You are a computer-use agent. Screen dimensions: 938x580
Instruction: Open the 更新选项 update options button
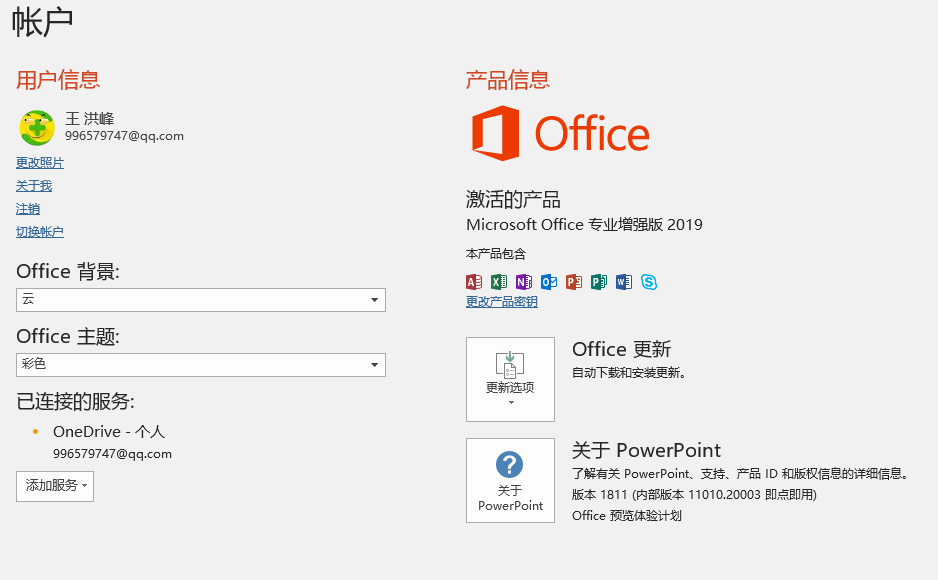pyautogui.click(x=510, y=379)
